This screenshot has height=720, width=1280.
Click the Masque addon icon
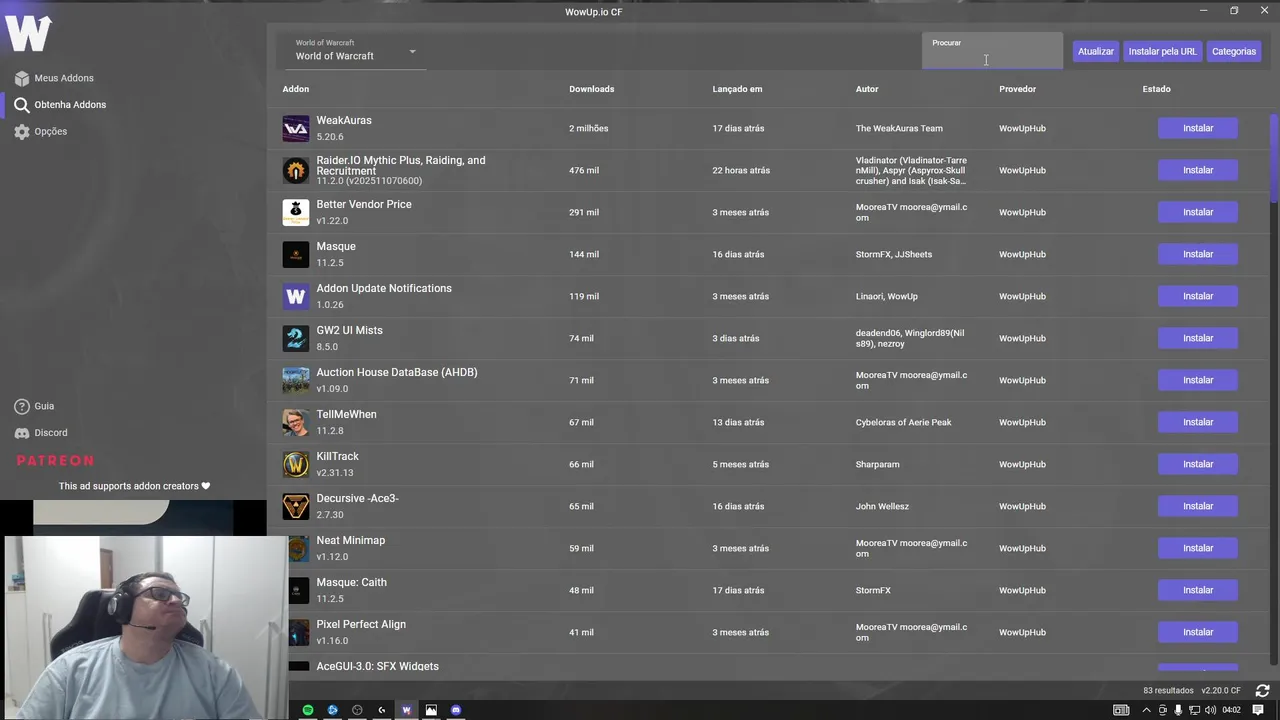coord(296,254)
